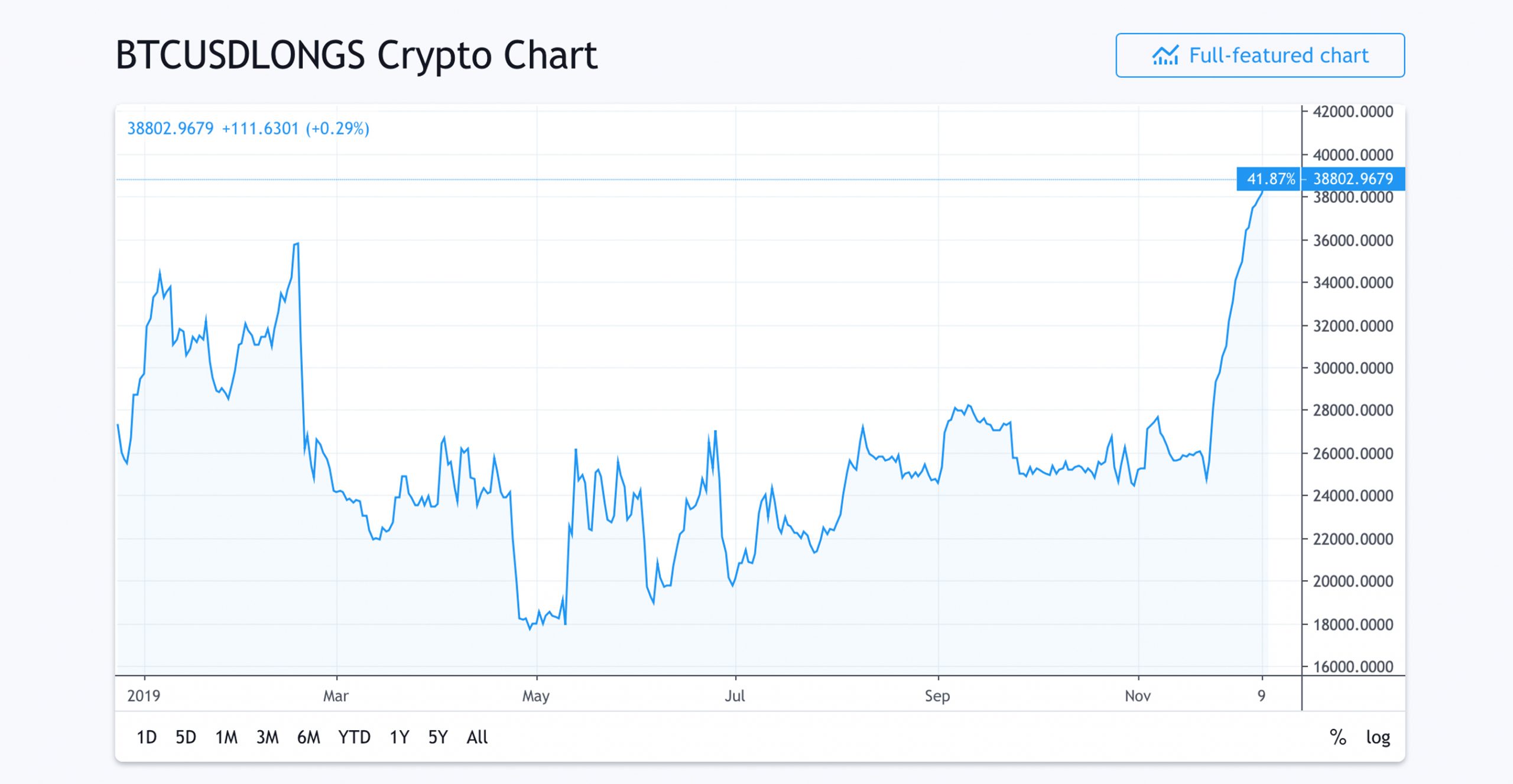1513x784 pixels.
Task: Show year-to-date with YTD
Action: pyautogui.click(x=354, y=737)
